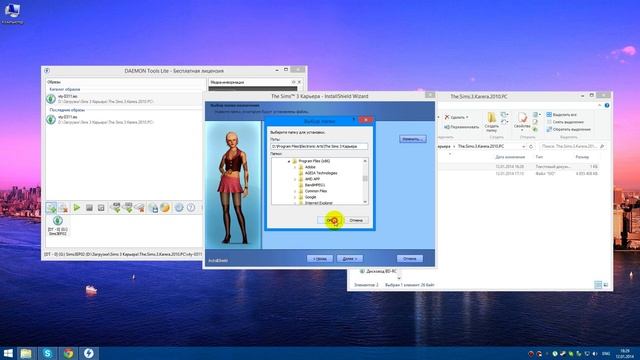This screenshot has height=360, width=640.
Task: Click the Add DT virtual drive icon
Action: (x=116, y=208)
